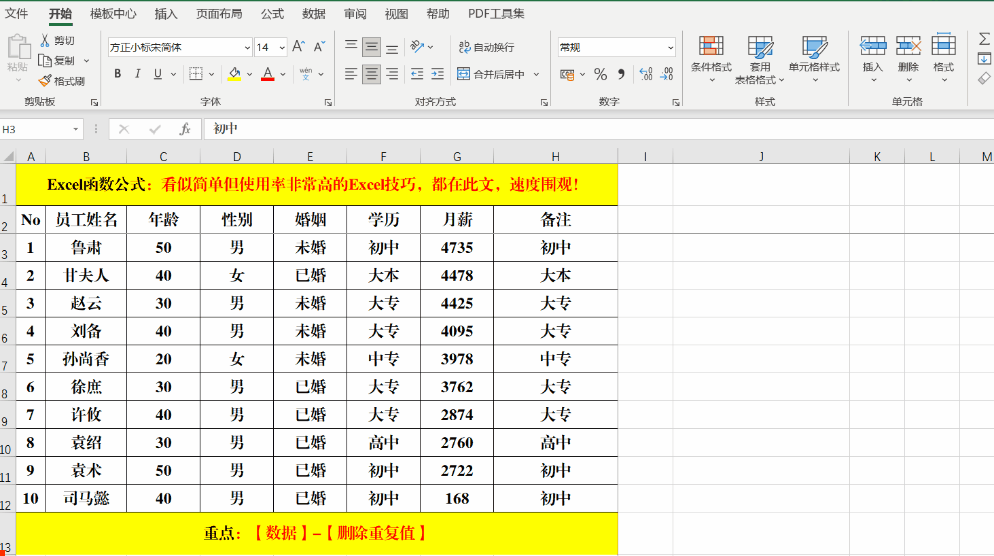Decrease font size with the small A
The image size is (994, 556).
coord(320,47)
